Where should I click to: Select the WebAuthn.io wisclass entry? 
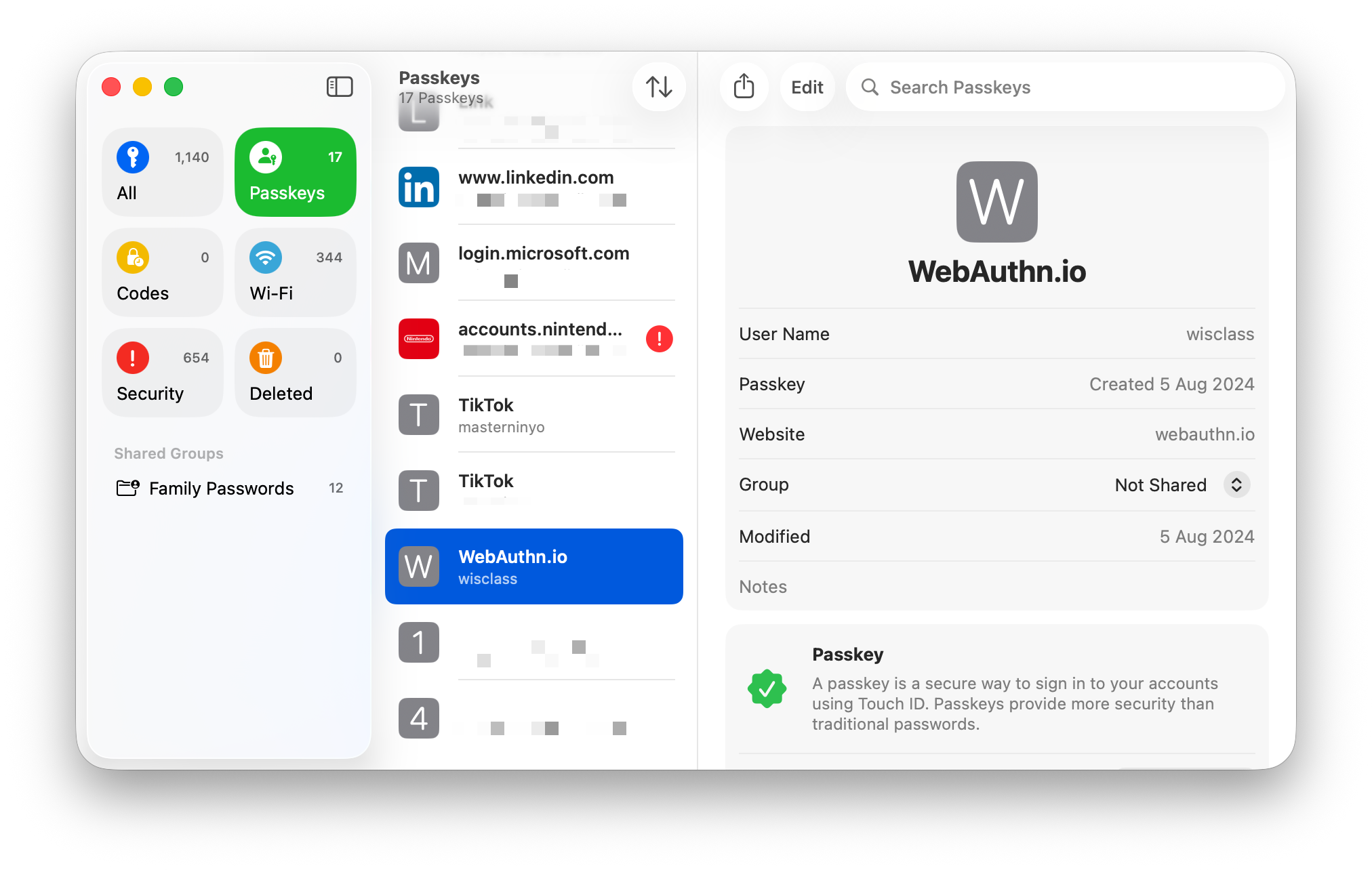tap(534, 566)
